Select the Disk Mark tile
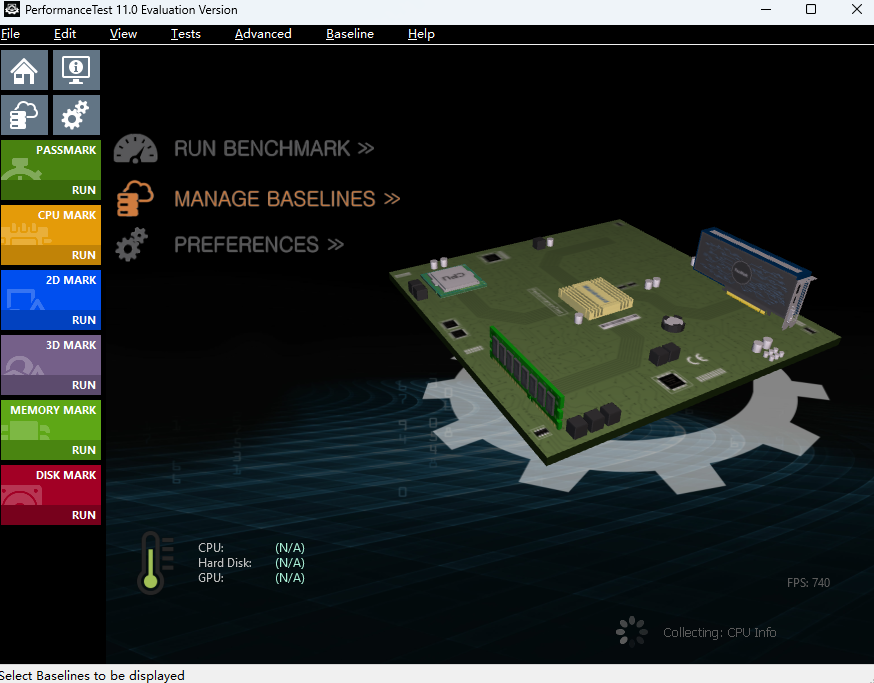 51,495
